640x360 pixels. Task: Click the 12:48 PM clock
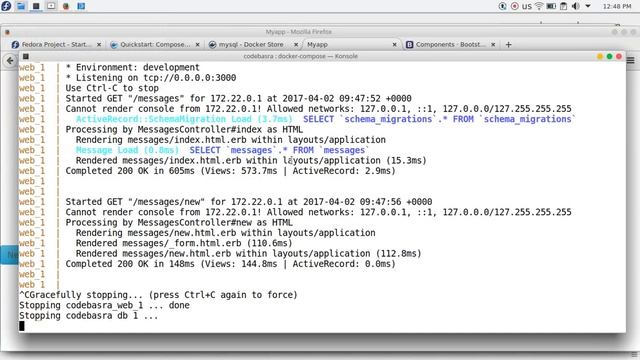click(x=617, y=6)
